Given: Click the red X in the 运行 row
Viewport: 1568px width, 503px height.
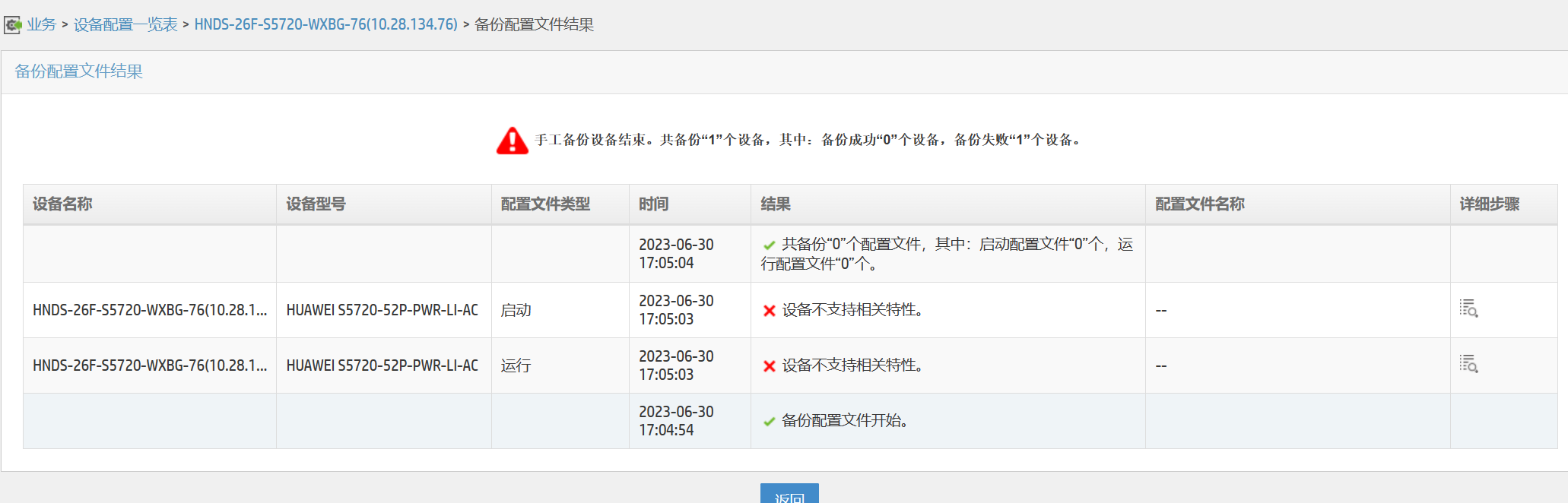Looking at the screenshot, I should tap(769, 366).
